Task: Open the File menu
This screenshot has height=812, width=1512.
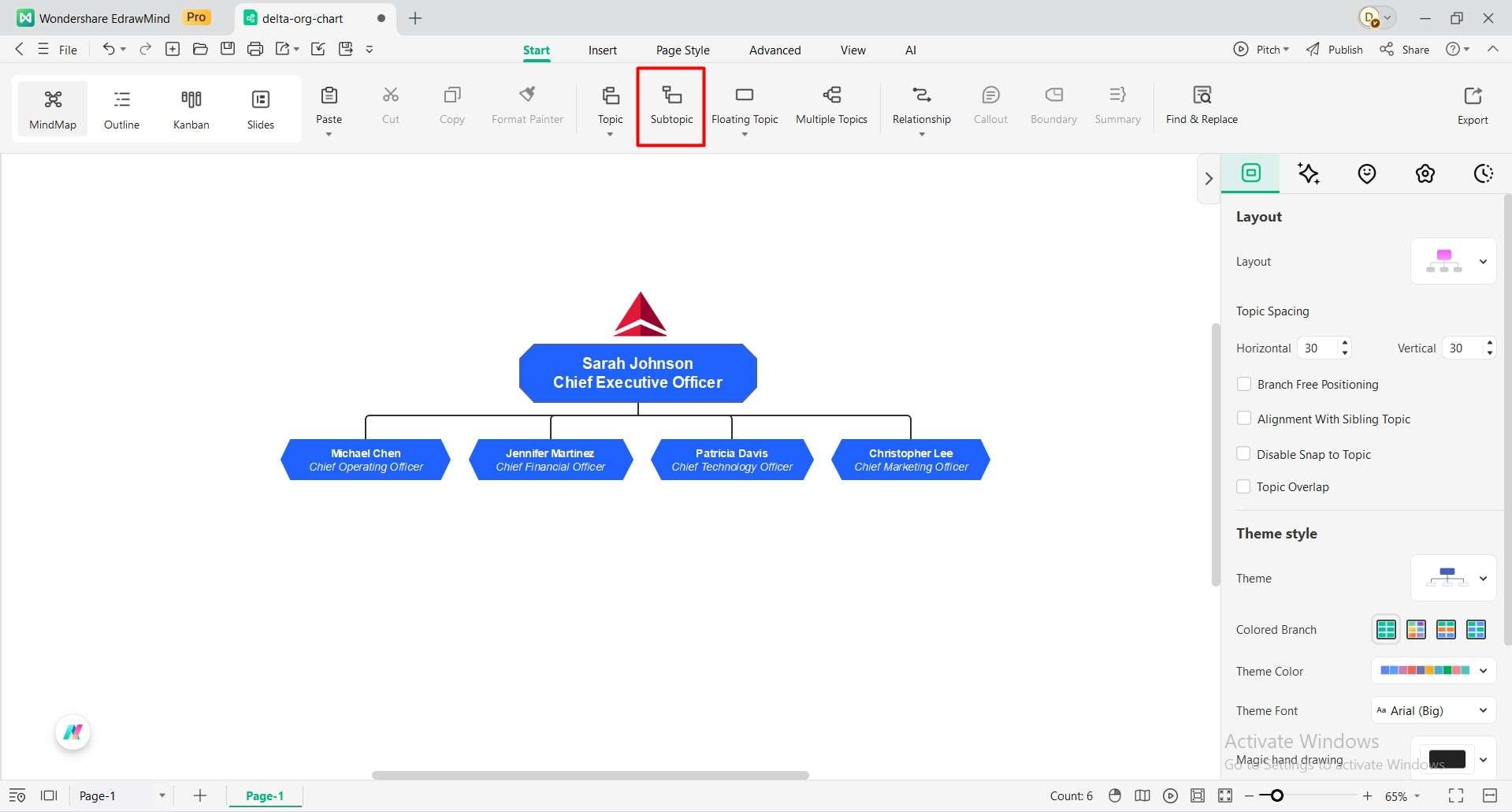Action: 59,50
